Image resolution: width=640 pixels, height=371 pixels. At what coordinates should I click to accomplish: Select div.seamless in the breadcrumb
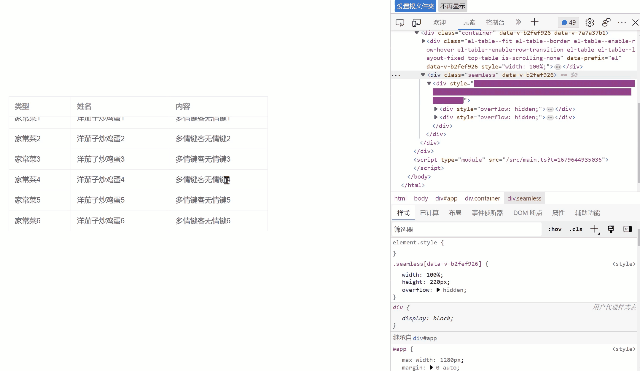click(x=524, y=198)
